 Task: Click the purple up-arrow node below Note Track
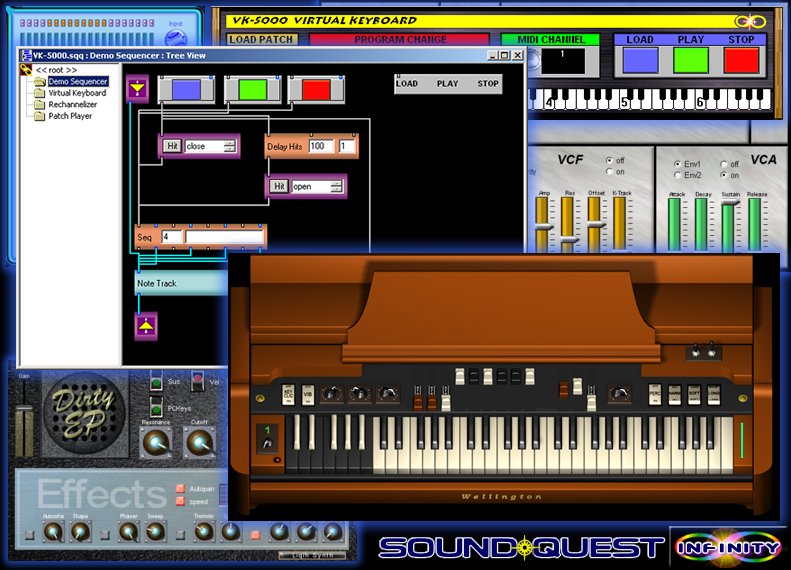click(x=146, y=326)
